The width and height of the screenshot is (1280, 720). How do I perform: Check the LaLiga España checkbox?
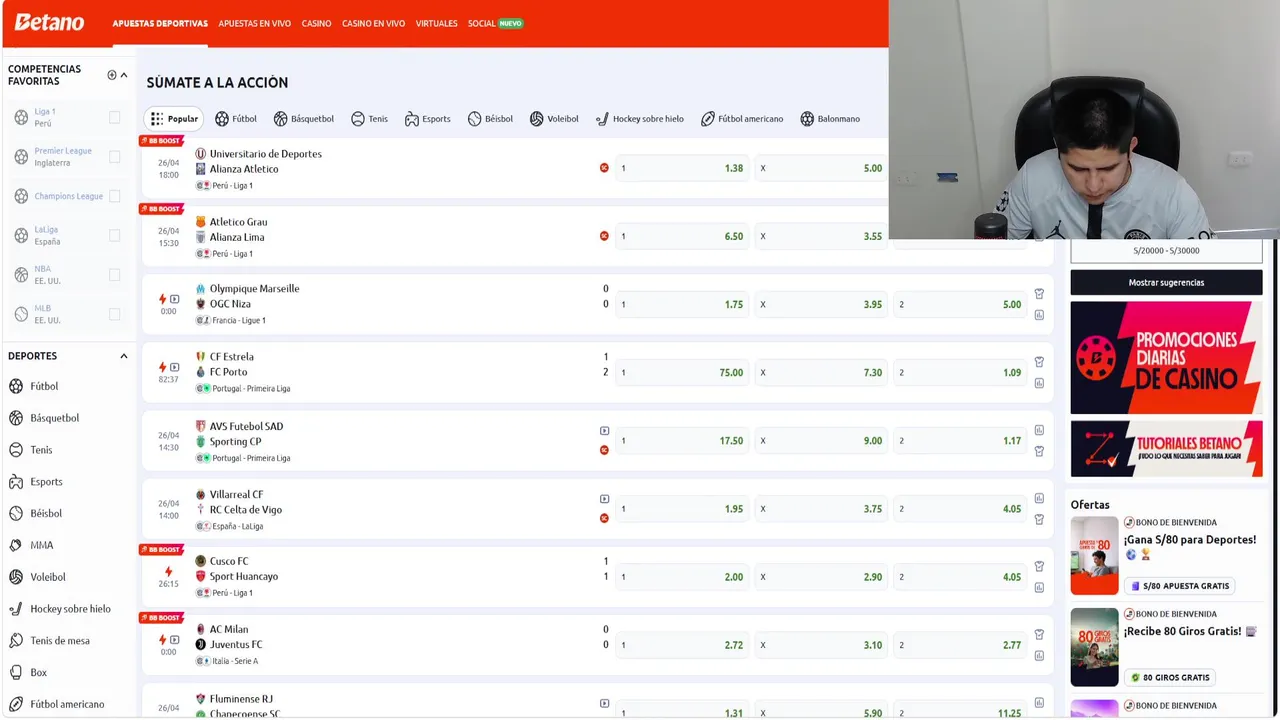114,236
